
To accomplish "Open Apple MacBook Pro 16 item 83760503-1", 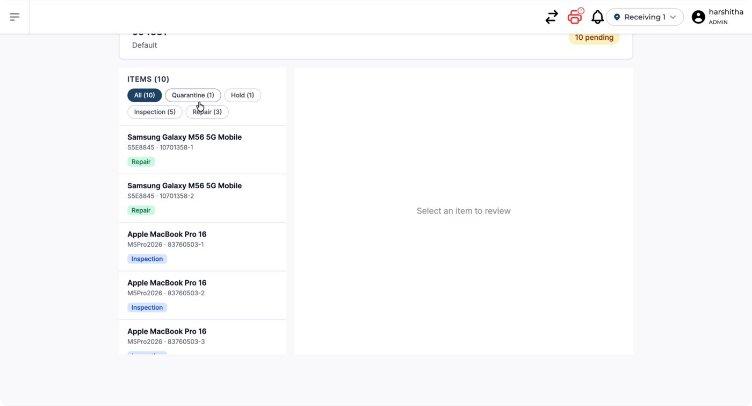I will coord(203,247).
